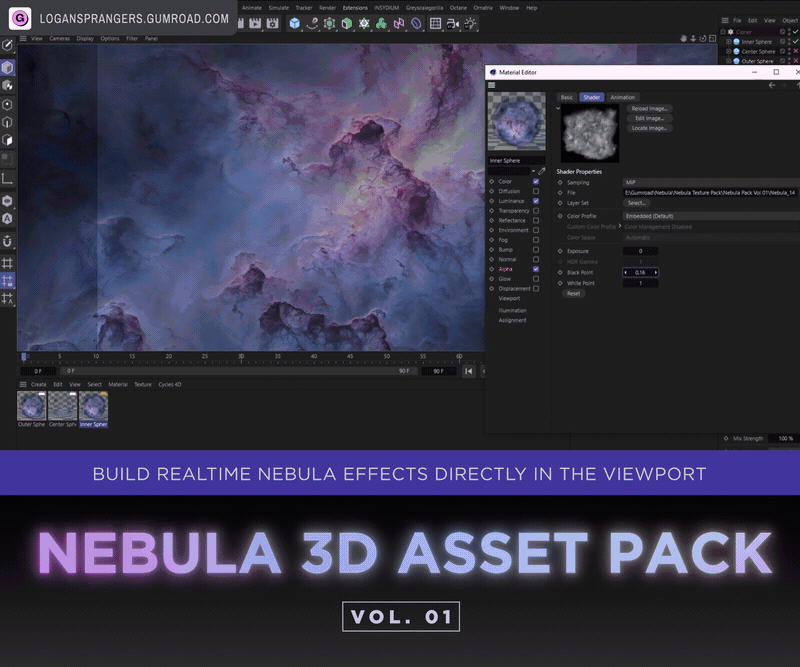The width and height of the screenshot is (800, 667).
Task: Collapse the Cloner object in Object Manager
Action: 722,32
